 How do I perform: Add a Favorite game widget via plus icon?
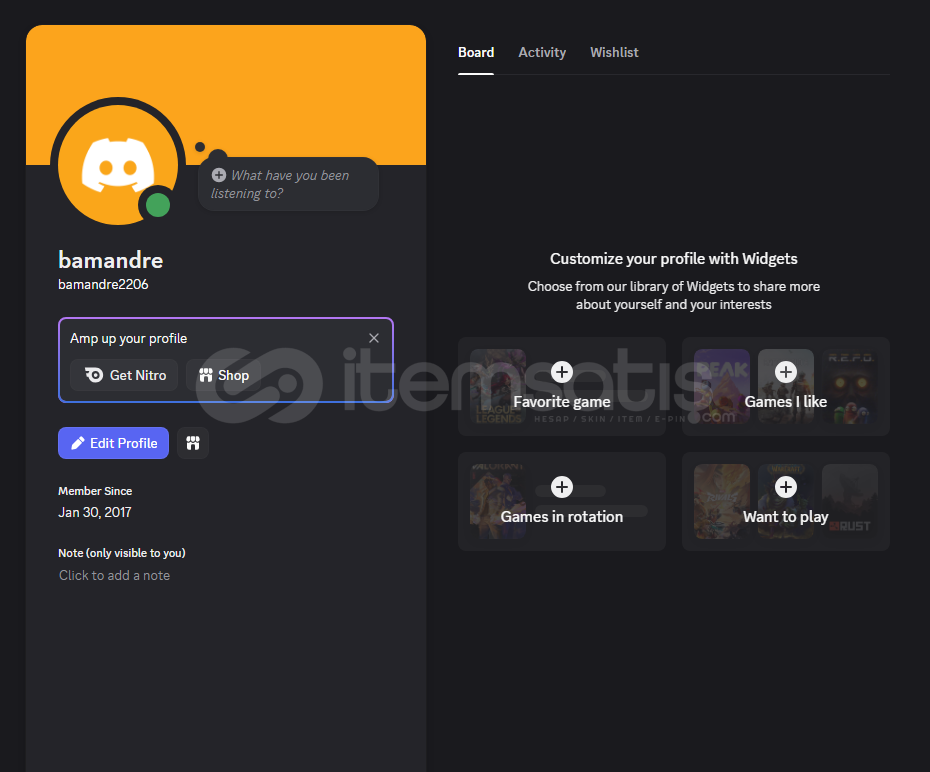click(562, 372)
